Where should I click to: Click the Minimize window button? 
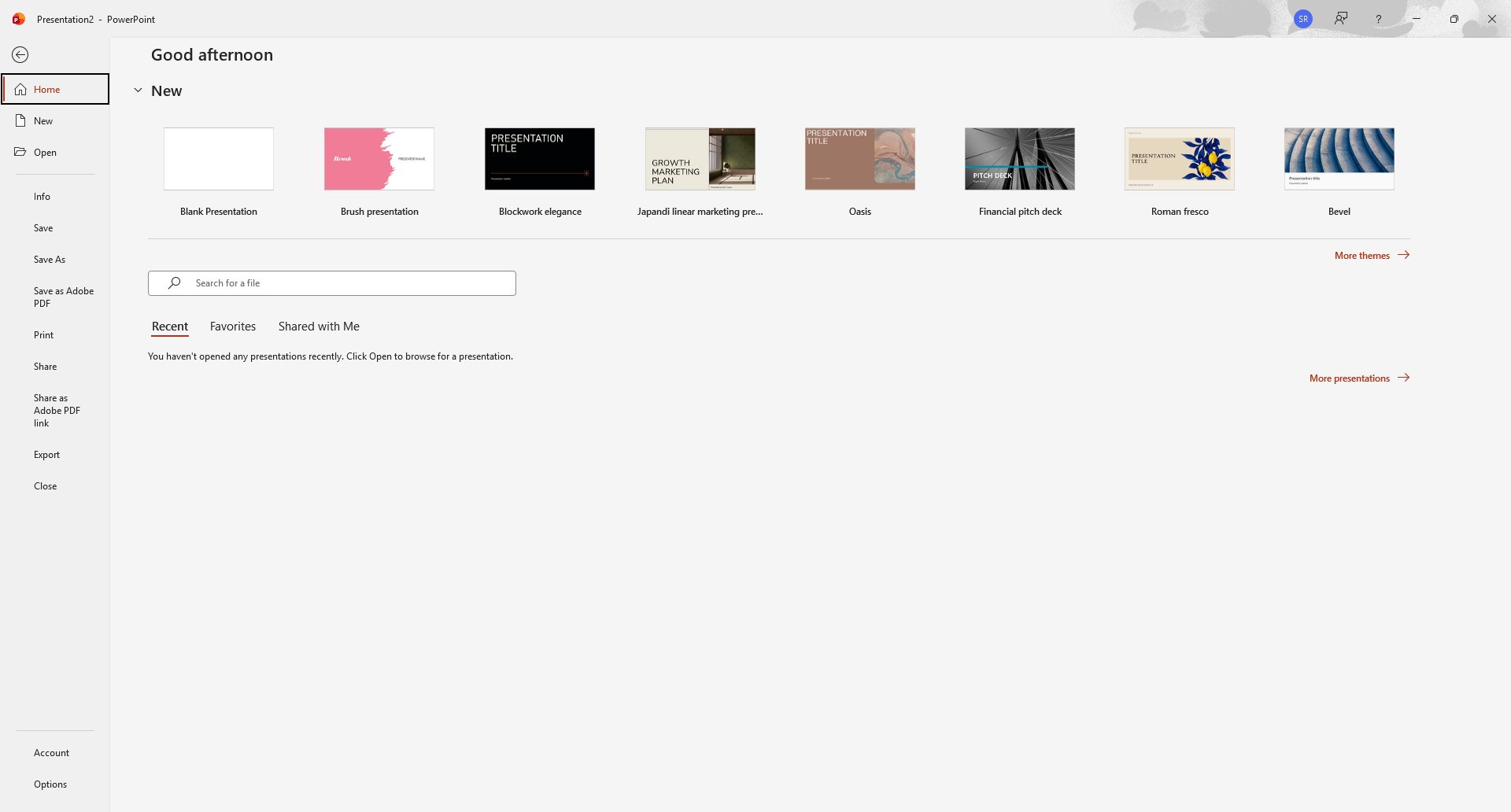tap(1417, 19)
